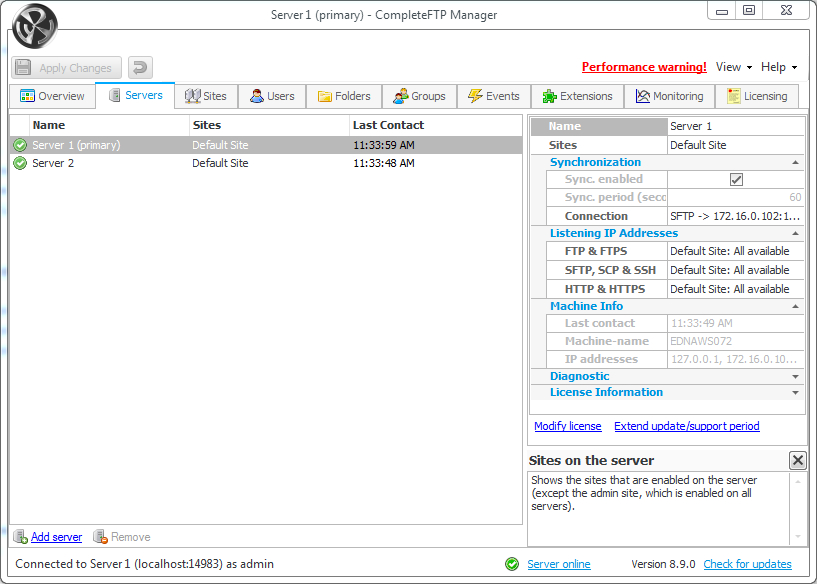Collapse the Synchronization section

point(795,162)
